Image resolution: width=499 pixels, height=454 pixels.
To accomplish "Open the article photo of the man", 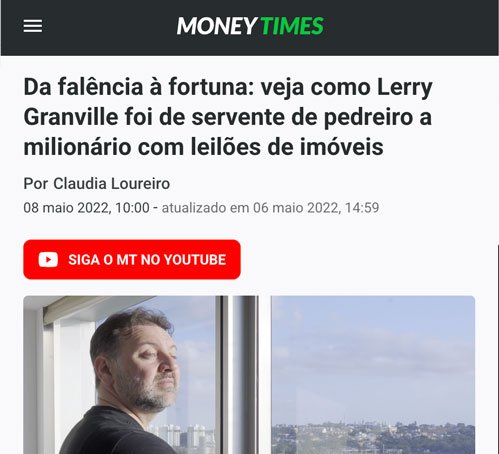I will pyautogui.click(x=249, y=375).
